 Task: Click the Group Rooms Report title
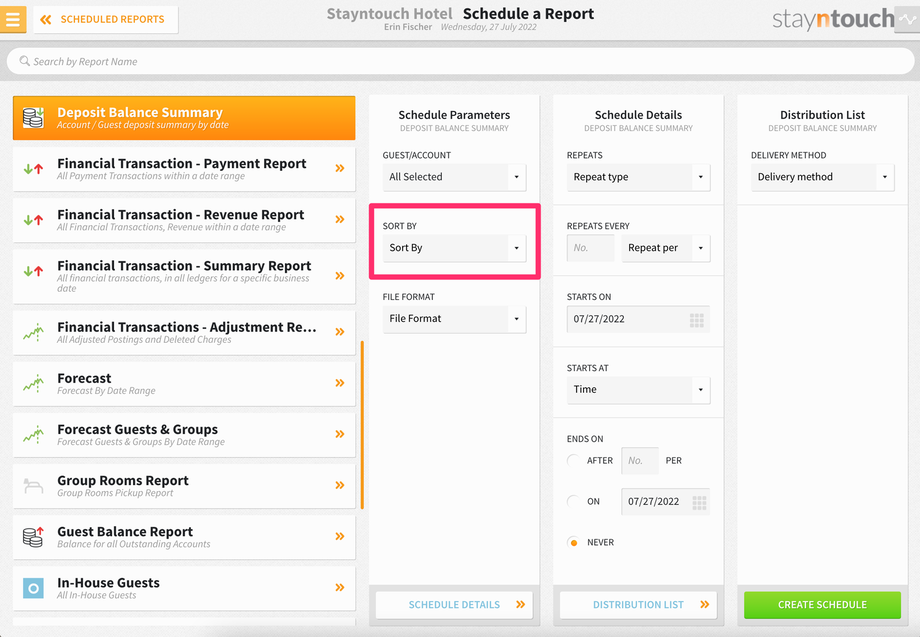123,480
